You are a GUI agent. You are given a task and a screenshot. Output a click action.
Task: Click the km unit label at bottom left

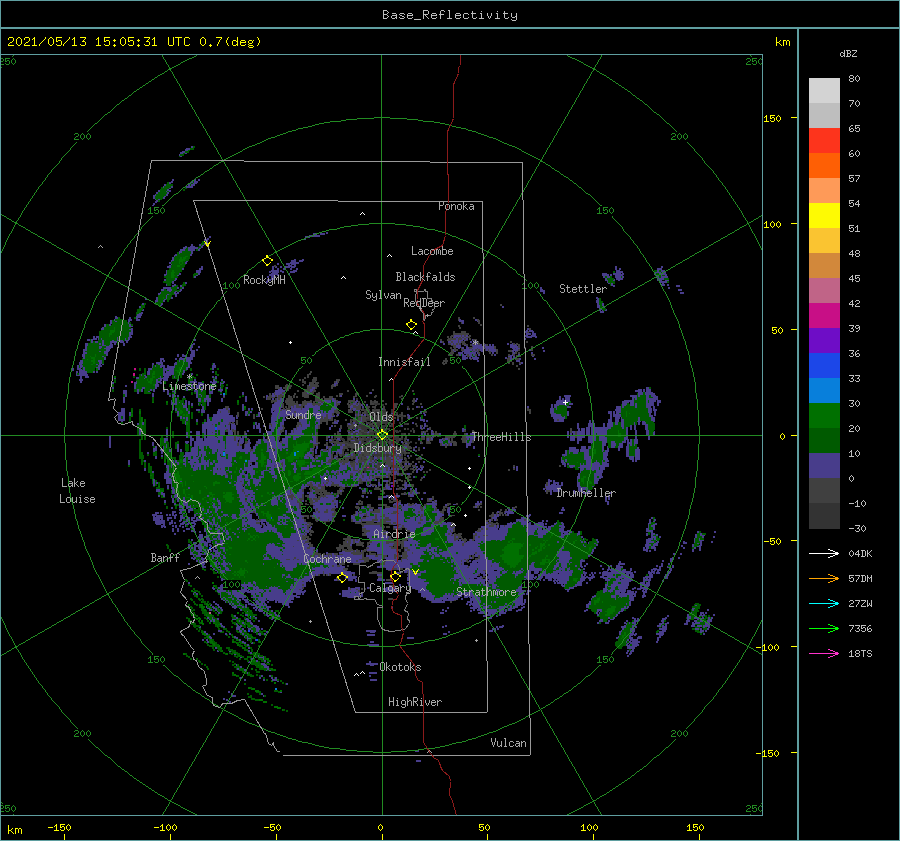click(x=14, y=830)
